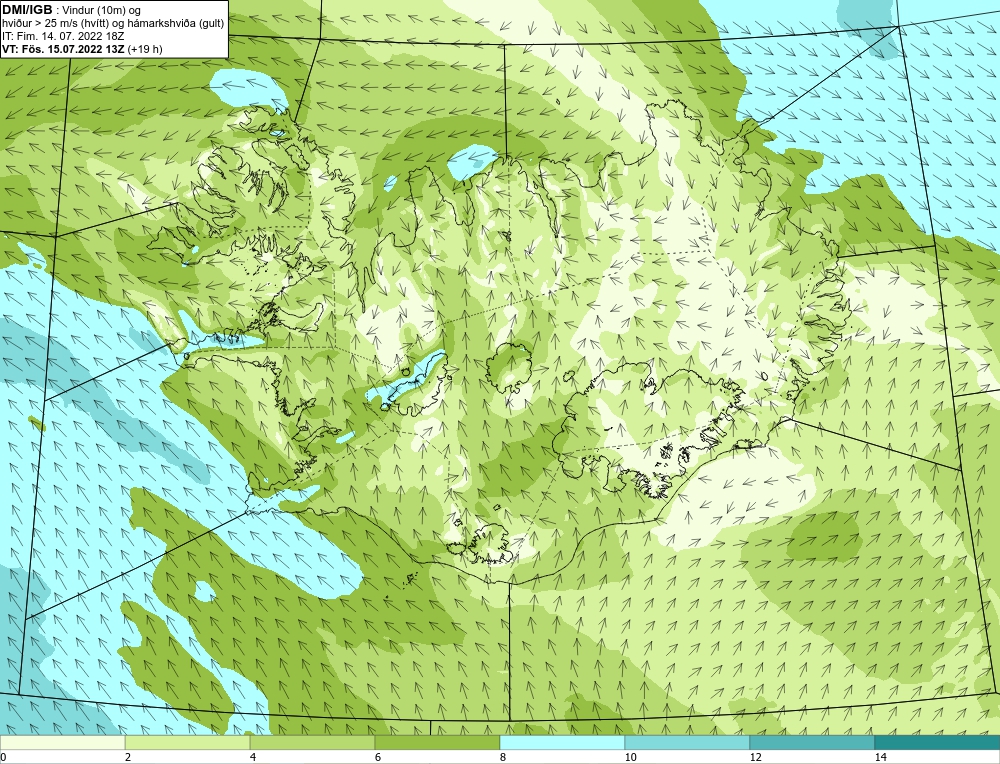Screen dimensions: 1000x764
Task: Click the legend label '8'
Action: (x=503, y=757)
